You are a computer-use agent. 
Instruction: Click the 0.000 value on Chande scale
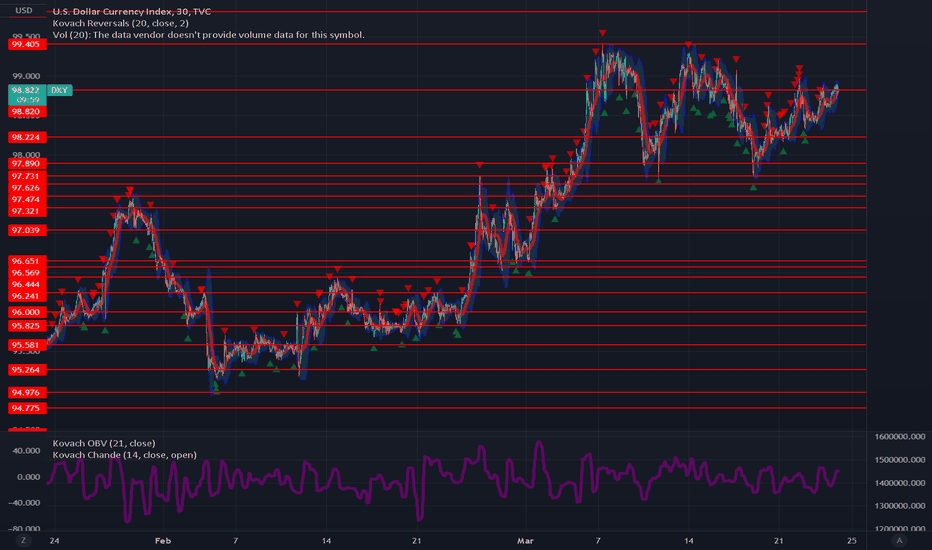coord(29,477)
